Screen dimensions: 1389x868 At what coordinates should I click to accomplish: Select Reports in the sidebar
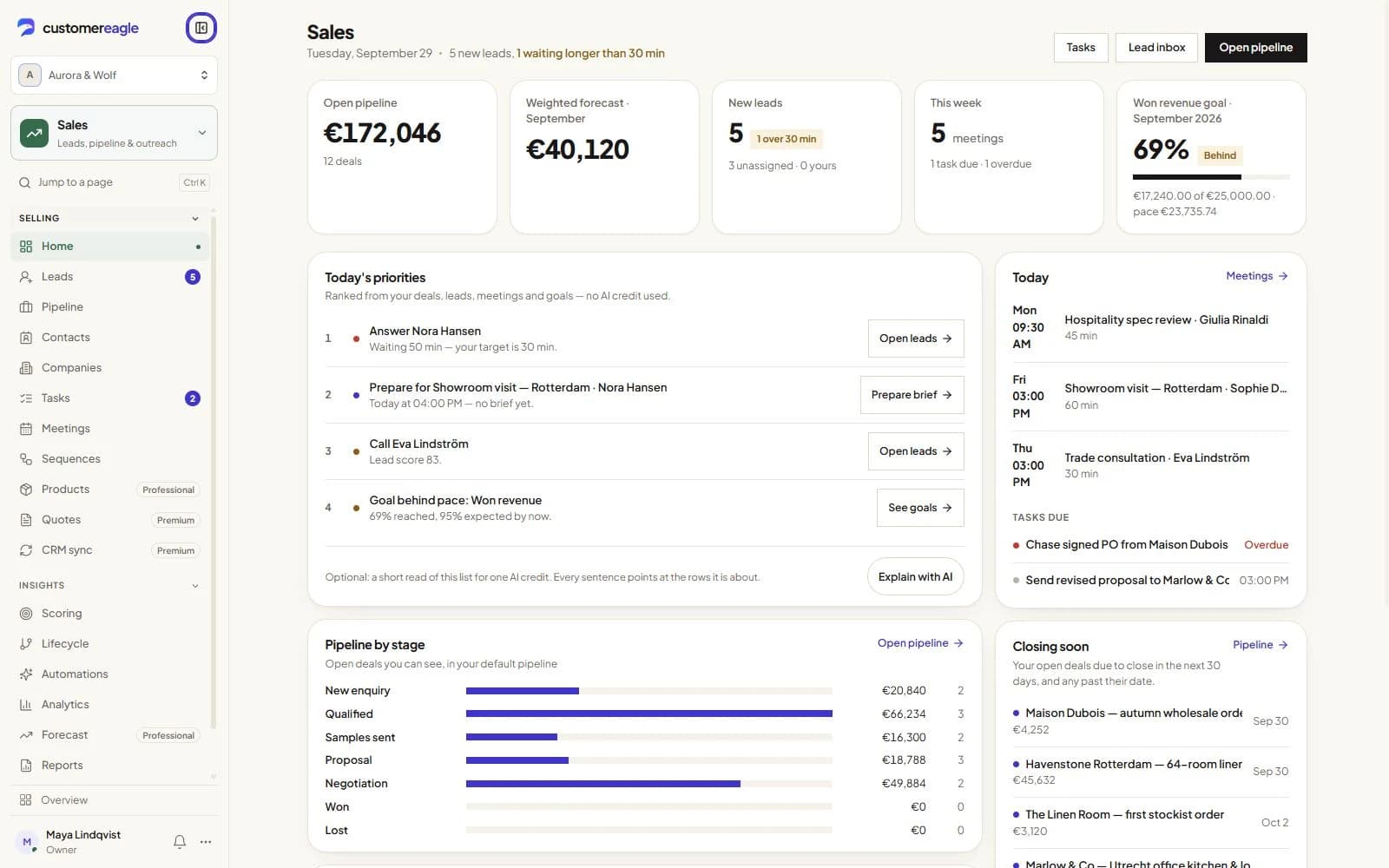click(x=110, y=766)
